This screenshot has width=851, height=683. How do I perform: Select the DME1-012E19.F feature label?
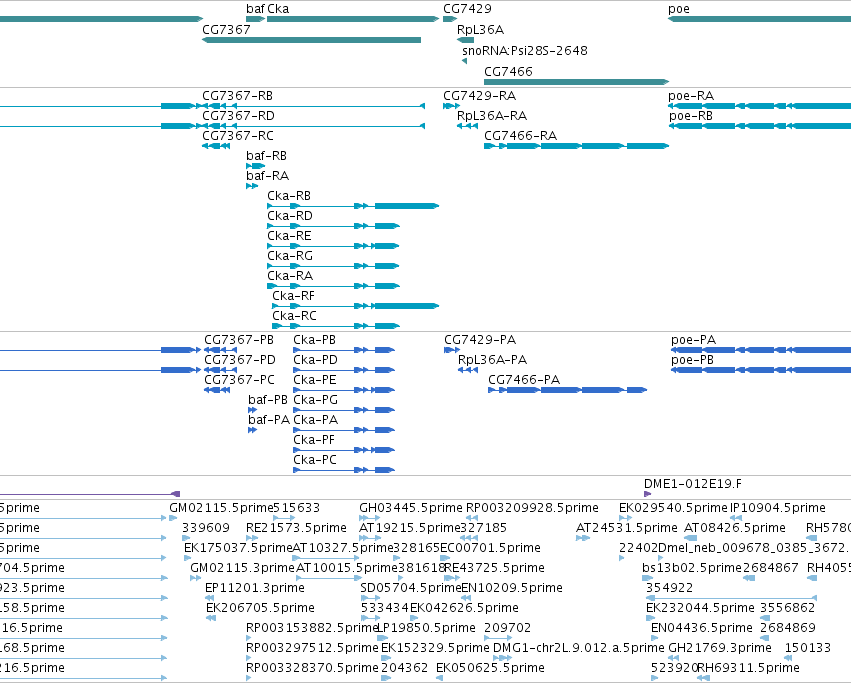(x=693, y=484)
